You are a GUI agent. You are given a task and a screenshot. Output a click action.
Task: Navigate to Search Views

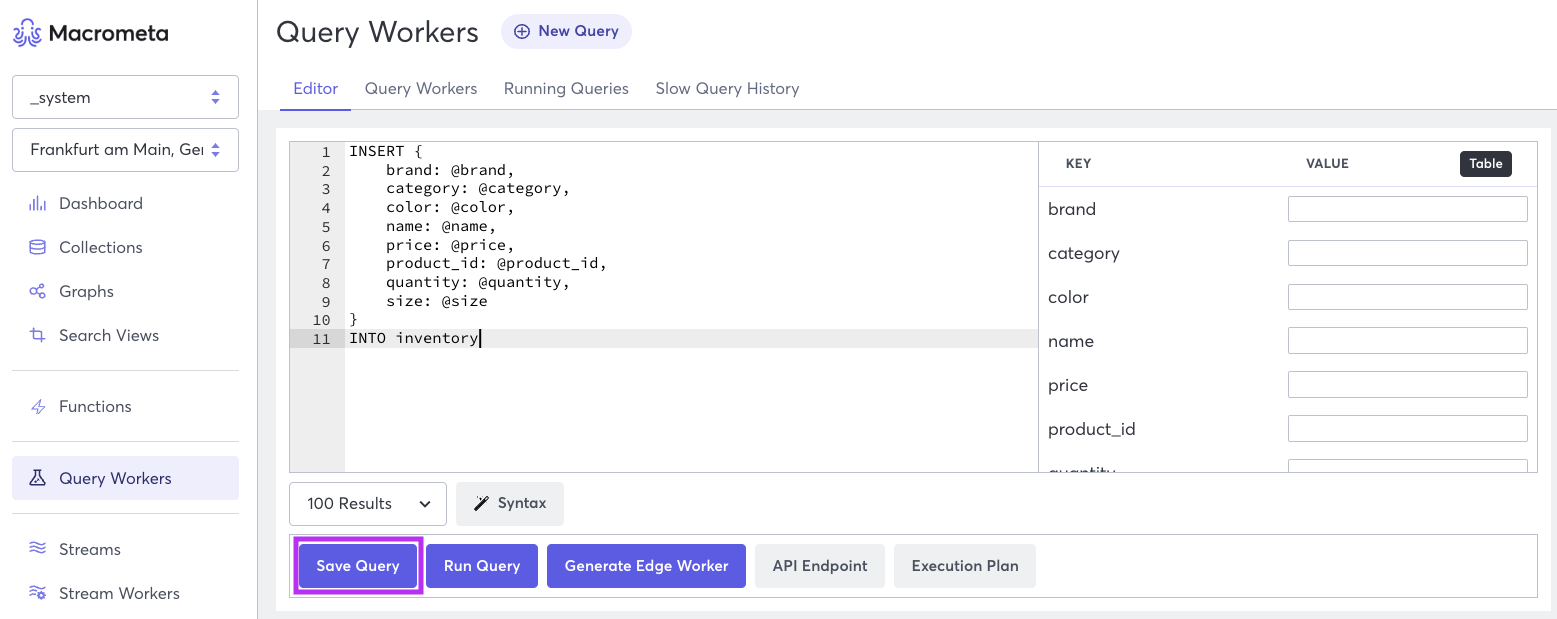[106, 335]
